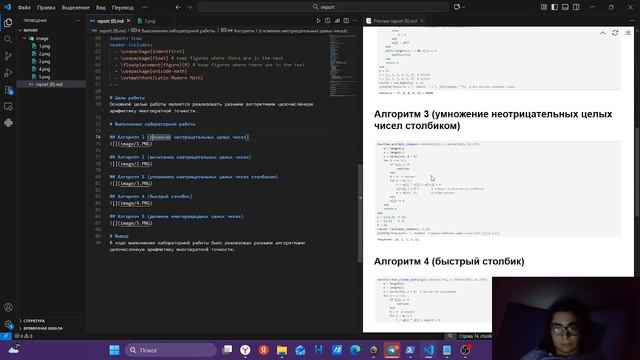Collapse the image folder in explorer
The width and height of the screenshot is (640, 360).
click(42, 38)
